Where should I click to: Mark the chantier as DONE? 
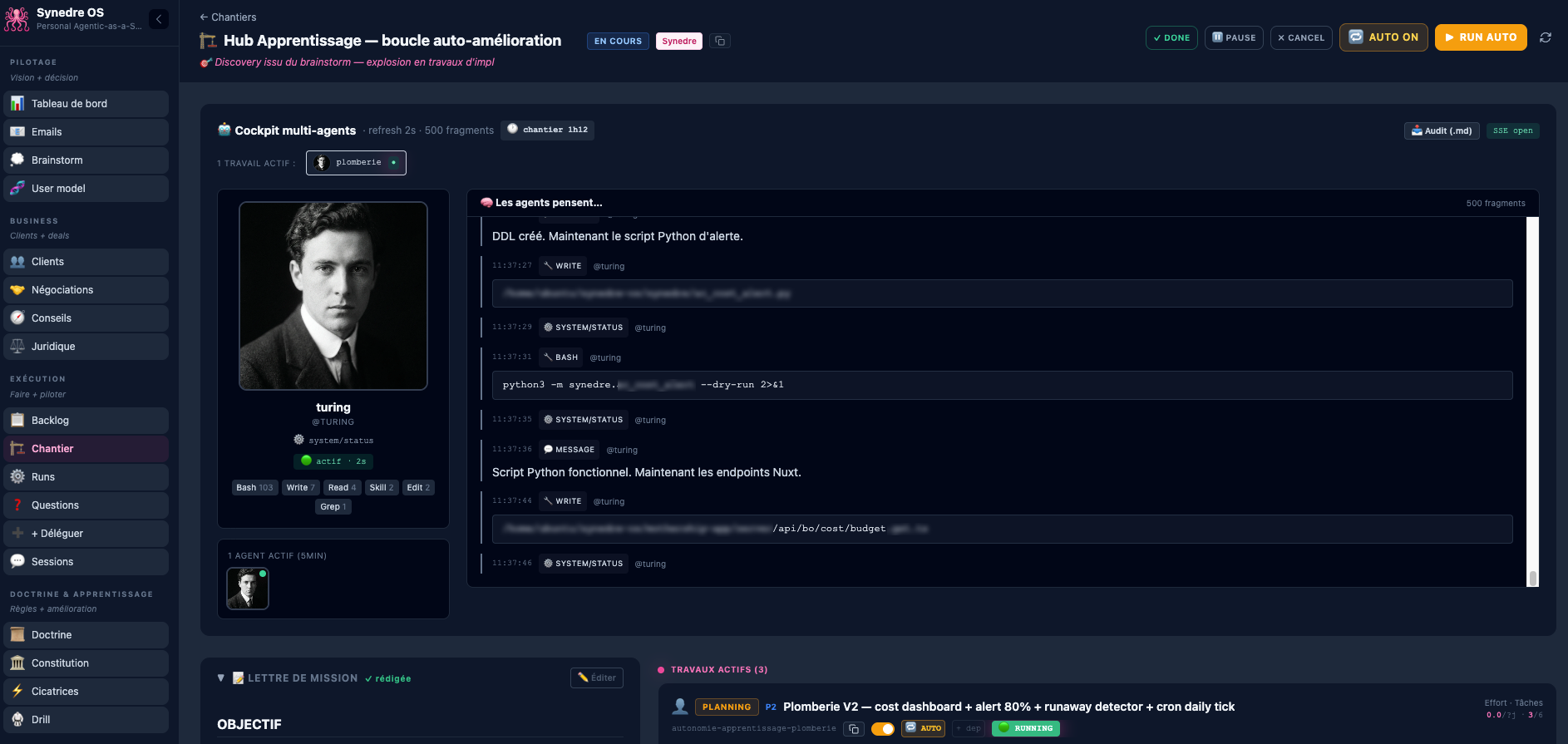pyautogui.click(x=1171, y=37)
